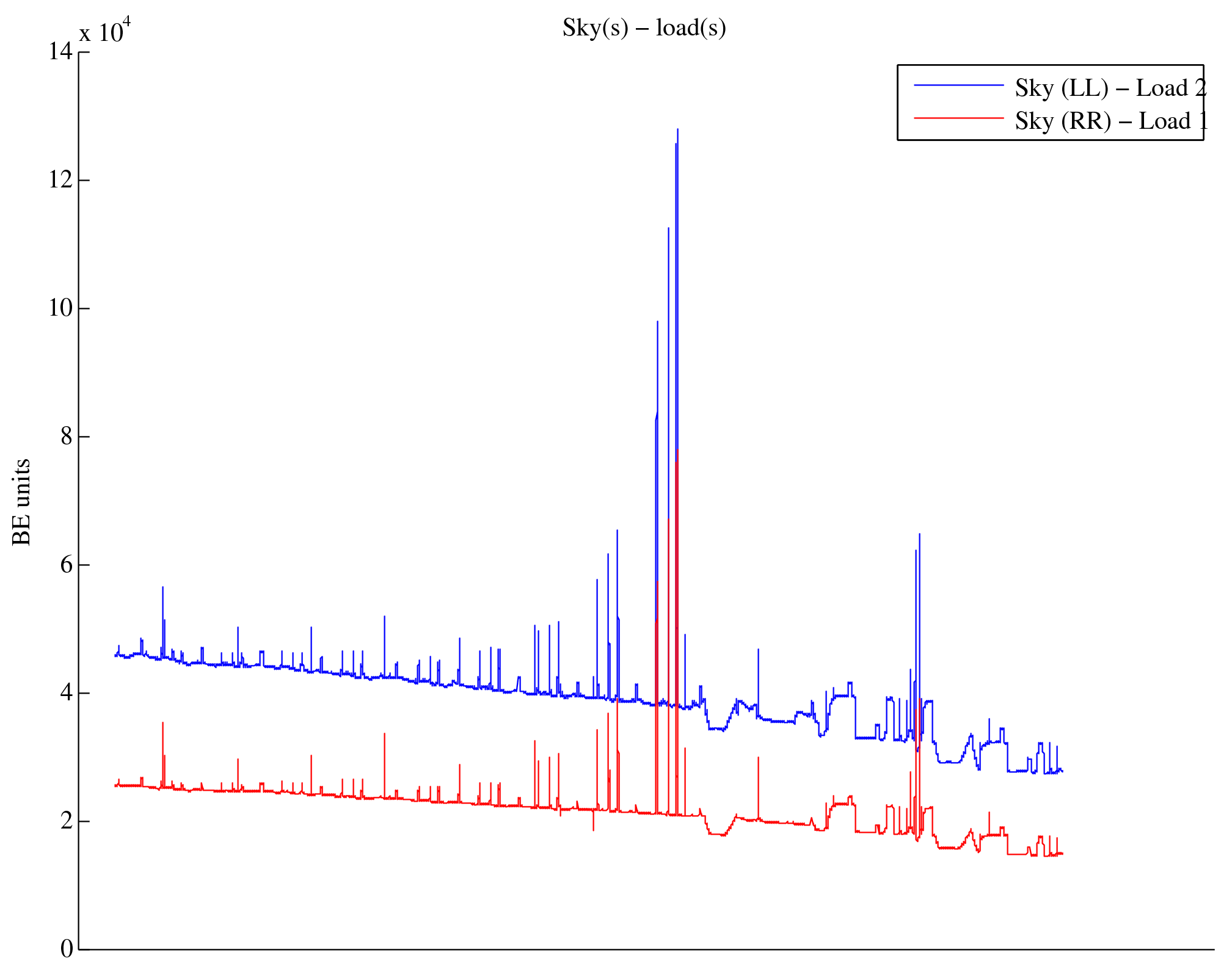Click the plot title "Sky(s) – load(s)"

click(x=644, y=28)
